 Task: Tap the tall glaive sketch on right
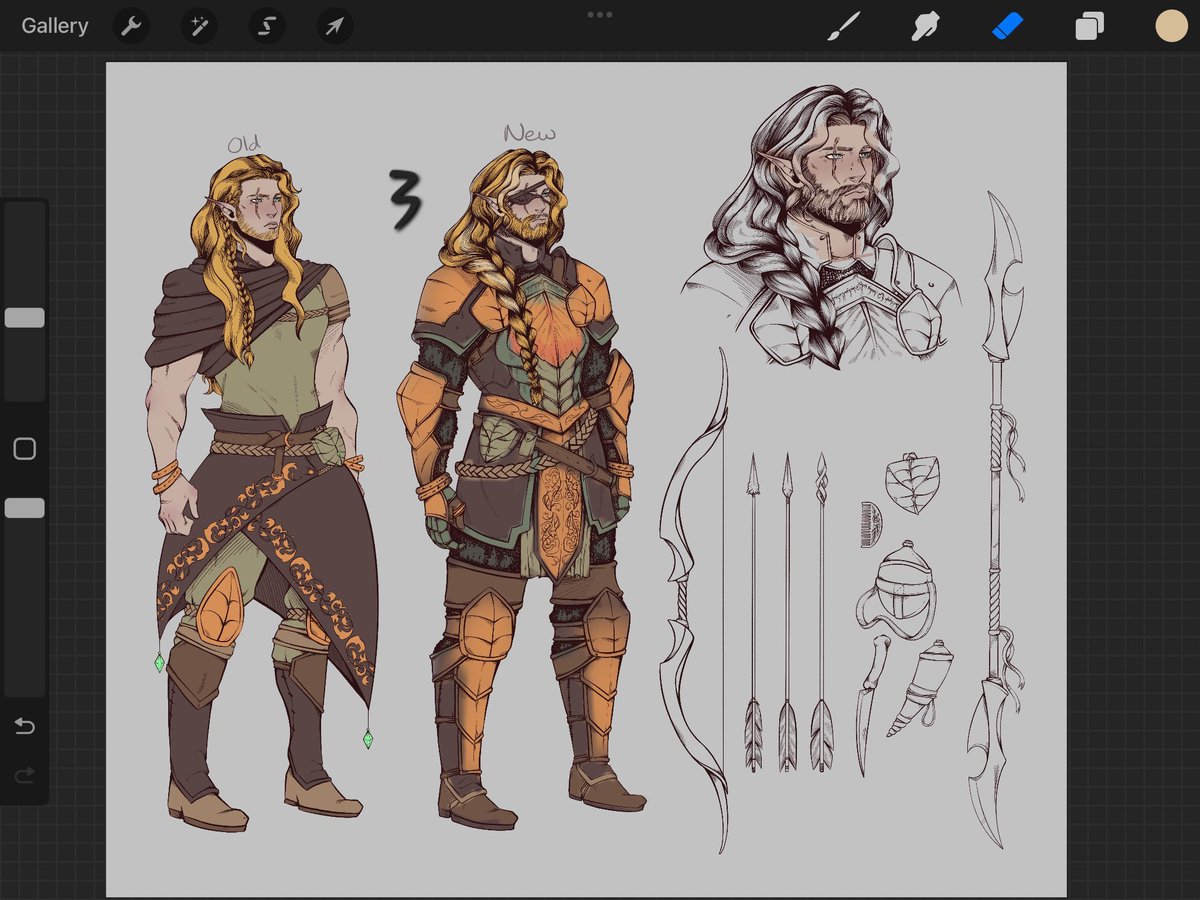click(x=998, y=520)
